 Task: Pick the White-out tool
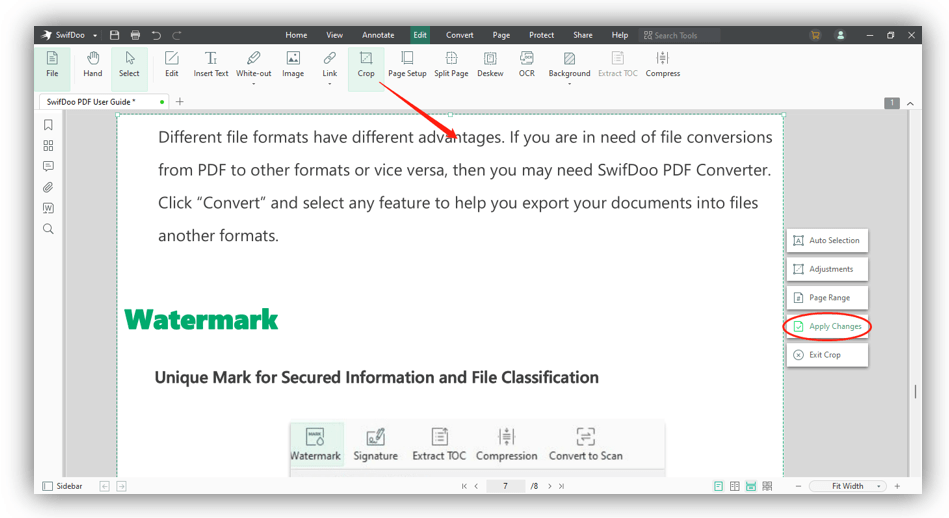coord(254,65)
